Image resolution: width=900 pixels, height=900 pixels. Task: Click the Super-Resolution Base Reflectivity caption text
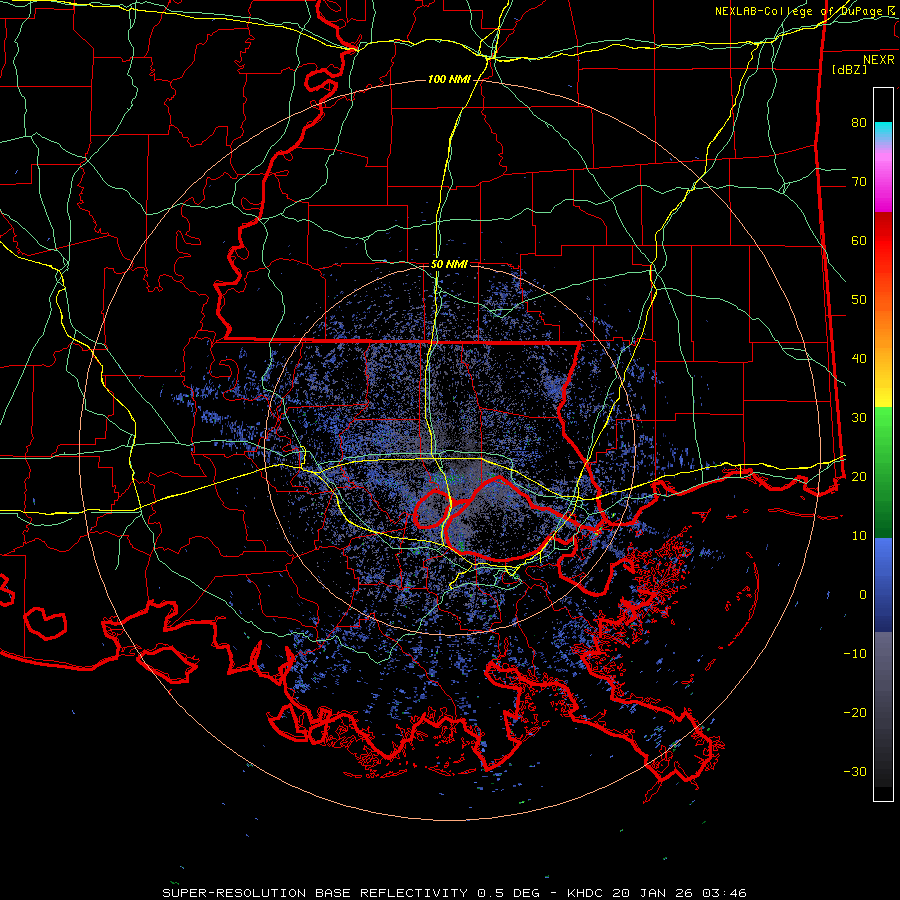[315, 893]
